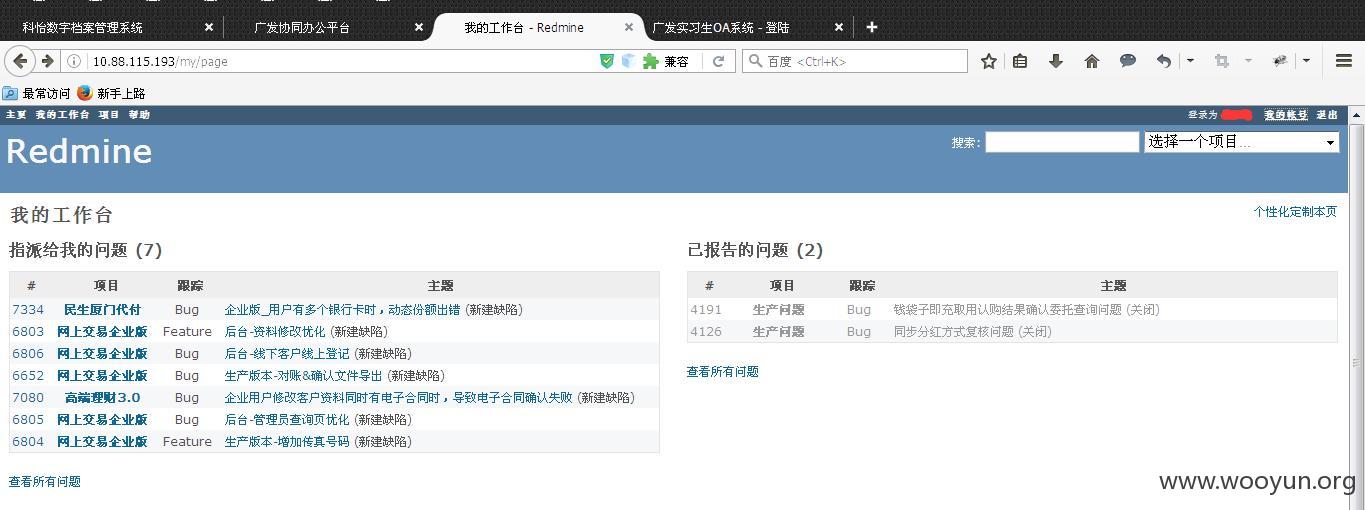Click the page vertical scrollbar
Screen dimensions: 1365x510
click(1357, 308)
